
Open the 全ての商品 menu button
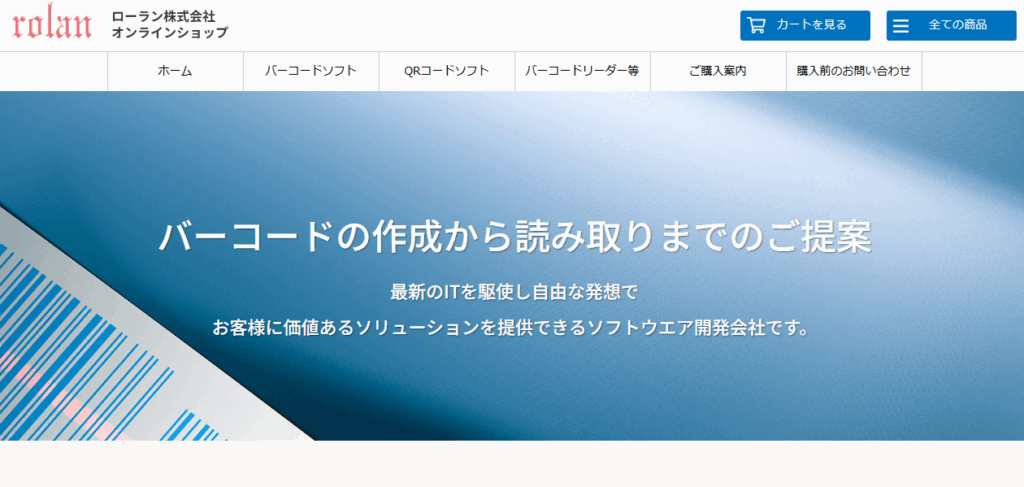(952, 25)
